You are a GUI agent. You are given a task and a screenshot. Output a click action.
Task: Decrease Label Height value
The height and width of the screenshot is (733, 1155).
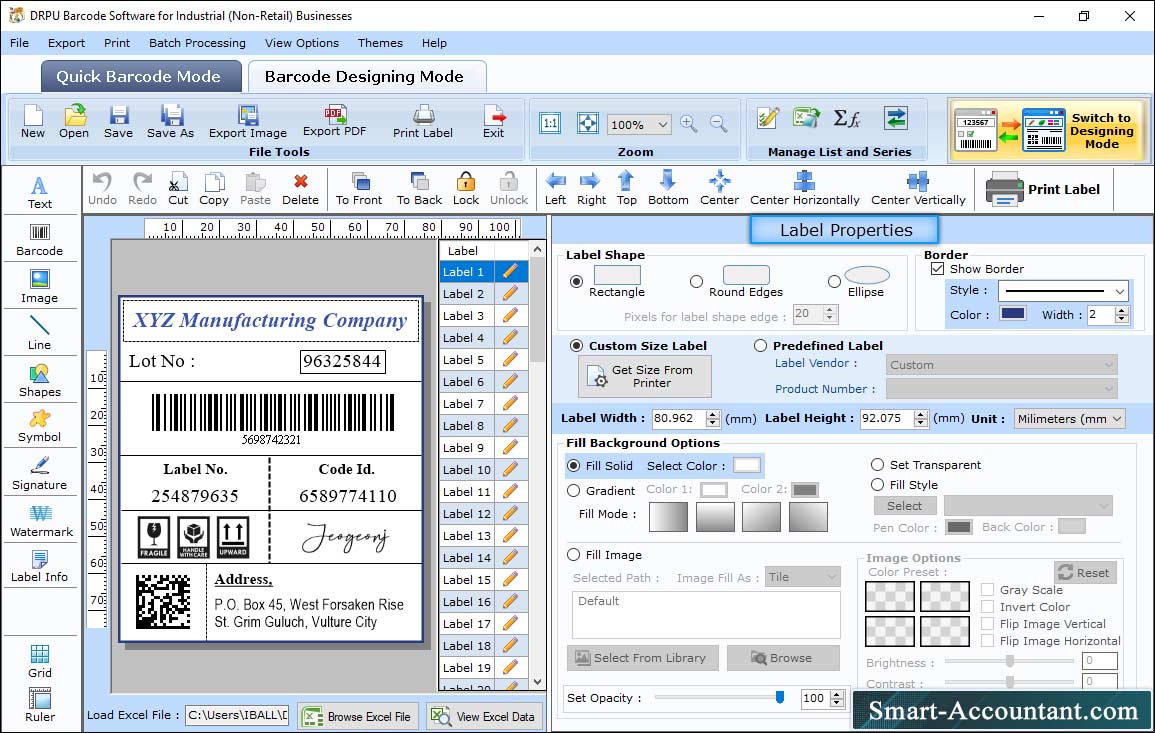(x=921, y=423)
